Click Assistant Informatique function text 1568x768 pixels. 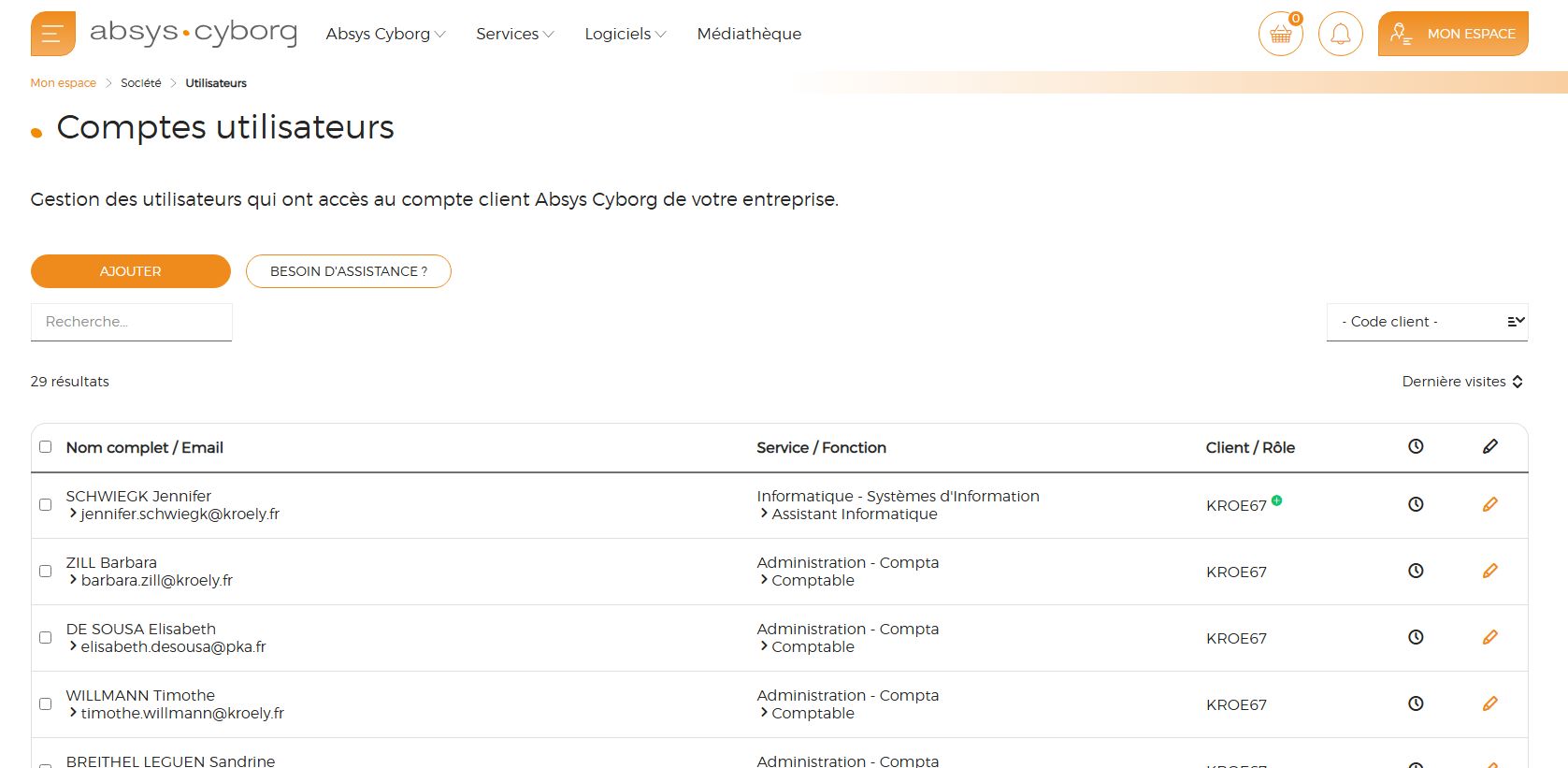coord(855,514)
